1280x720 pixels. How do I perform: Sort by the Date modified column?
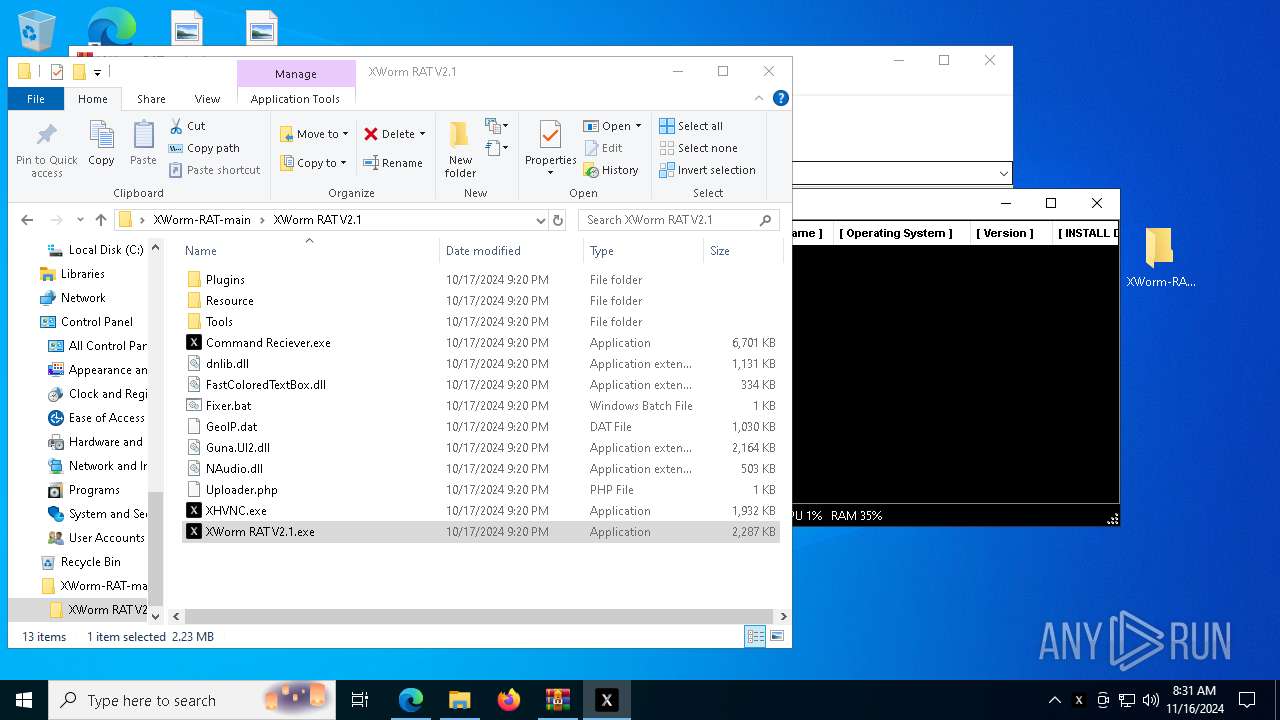click(483, 251)
